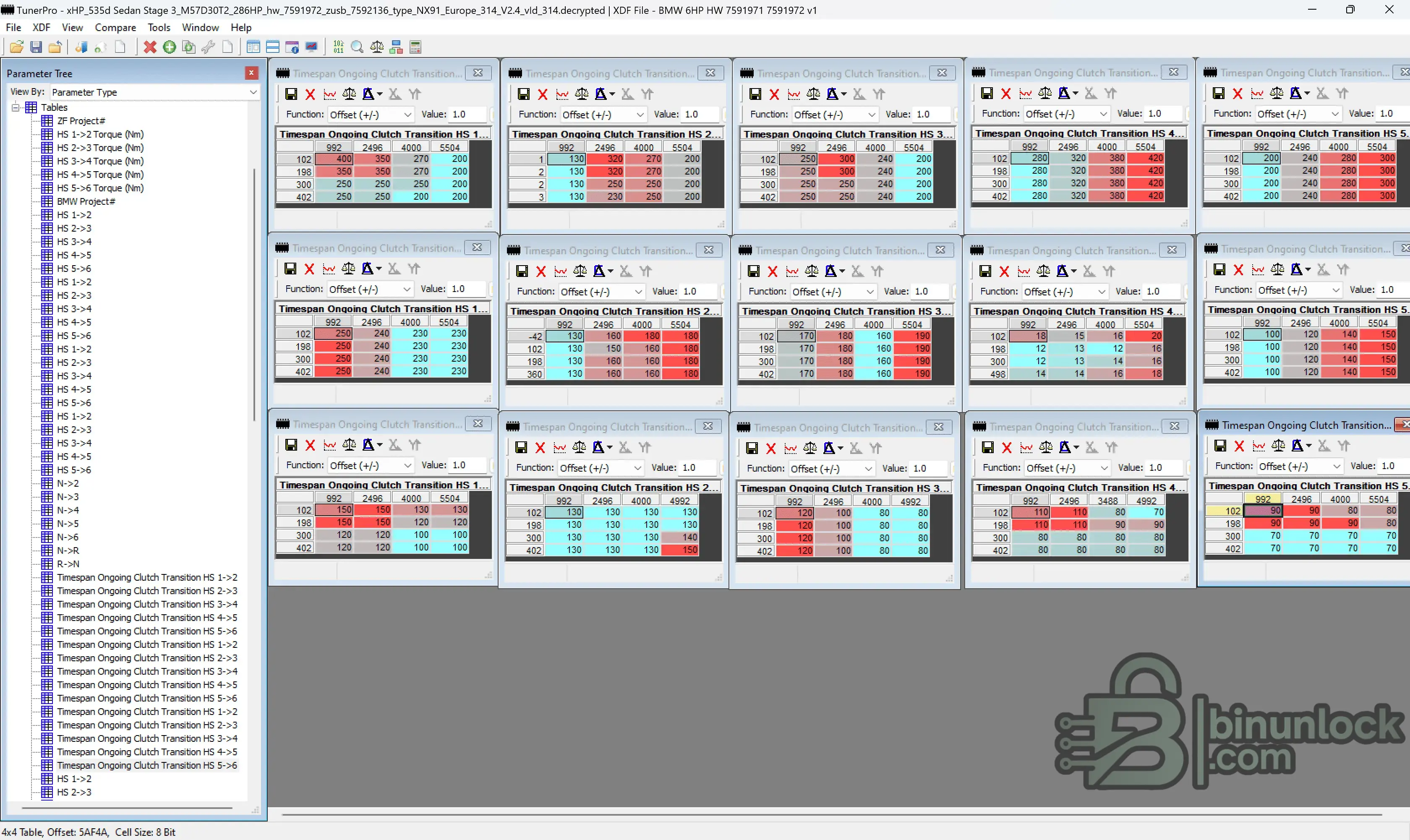
Task: Click the red X delete toolbar icon
Action: 150,47
